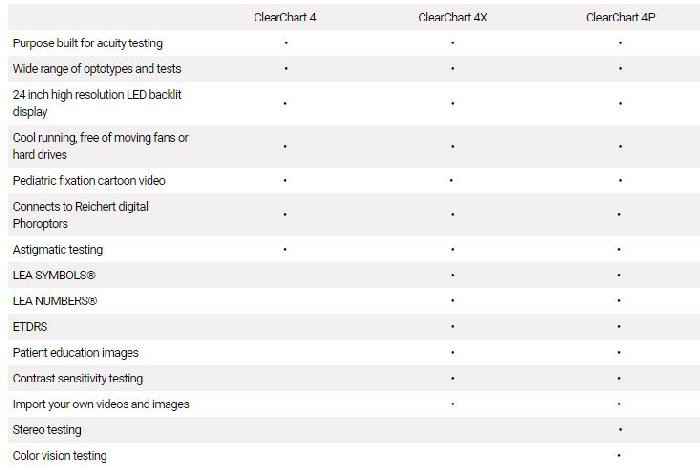
Task: Click the dot marker in Color vision testing row
Action: click(620, 456)
